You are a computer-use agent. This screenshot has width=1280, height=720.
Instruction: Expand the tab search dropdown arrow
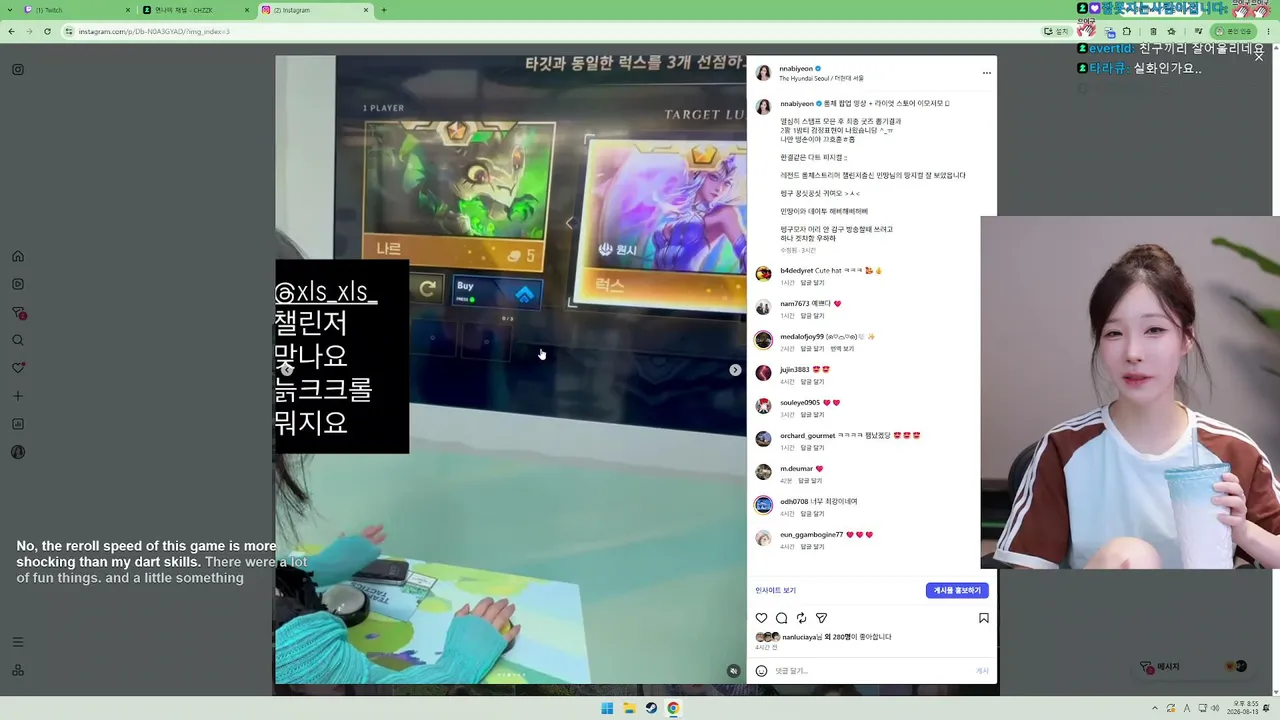click(x=10, y=10)
